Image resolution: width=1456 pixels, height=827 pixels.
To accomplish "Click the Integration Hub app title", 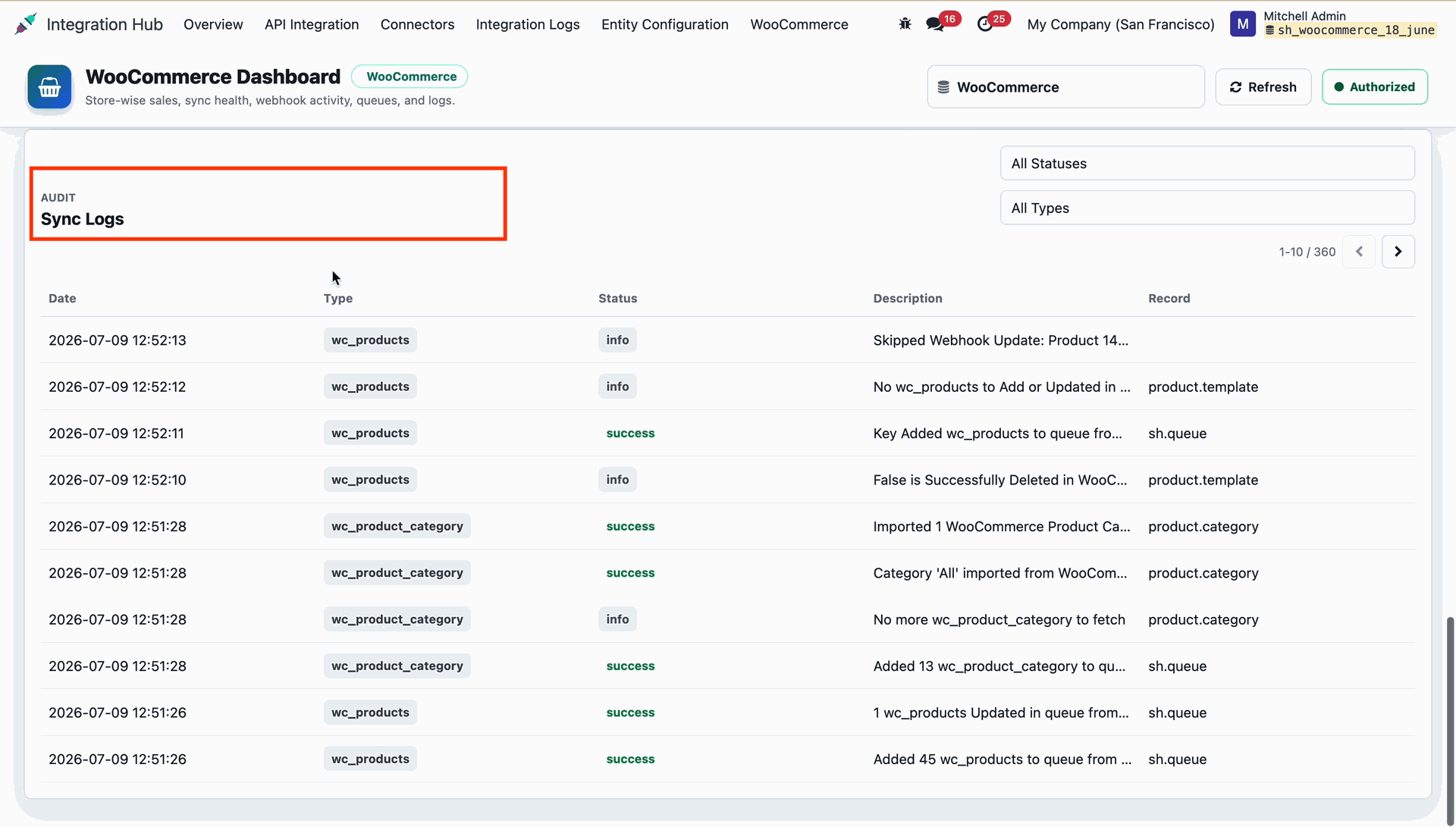I will tap(105, 24).
